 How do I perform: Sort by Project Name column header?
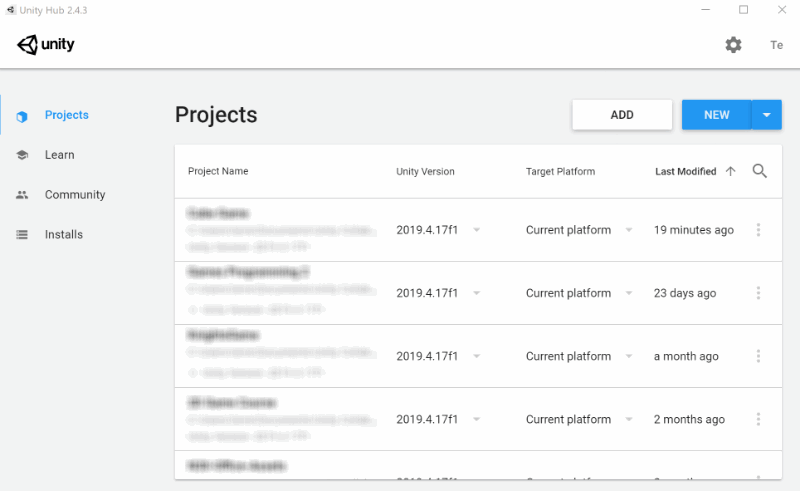[218, 171]
